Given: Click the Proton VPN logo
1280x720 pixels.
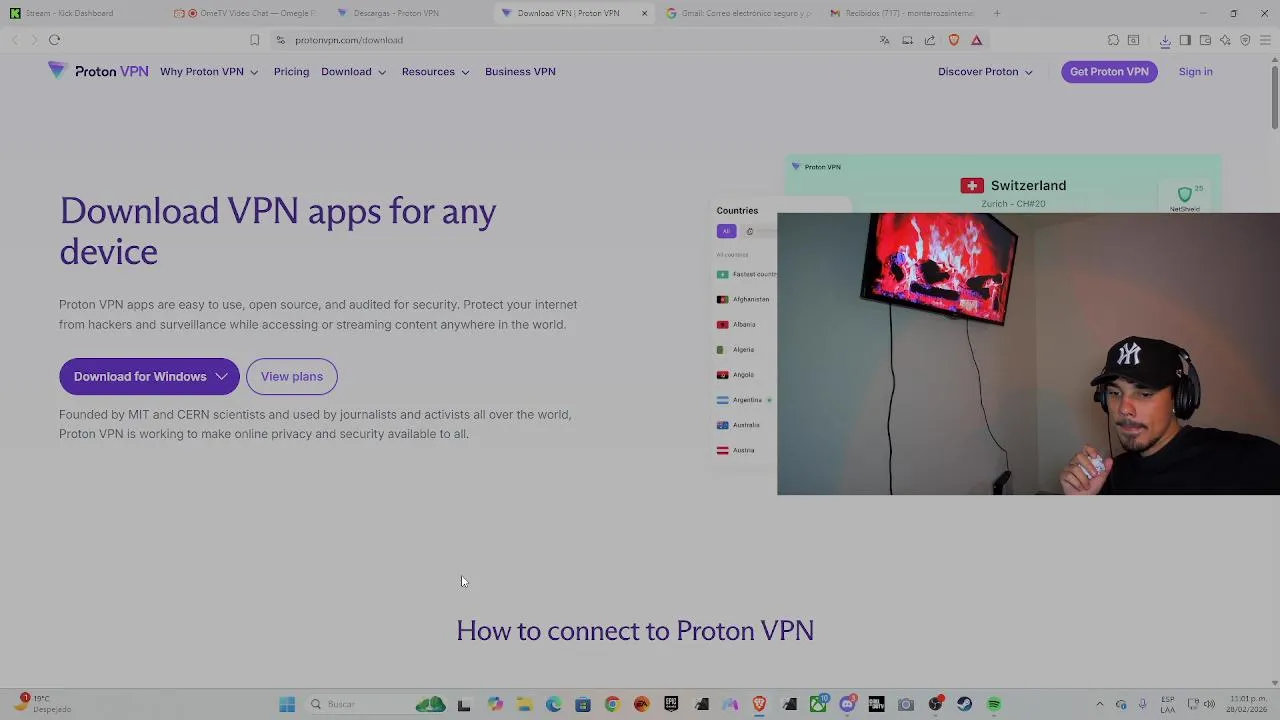Looking at the screenshot, I should point(98,71).
